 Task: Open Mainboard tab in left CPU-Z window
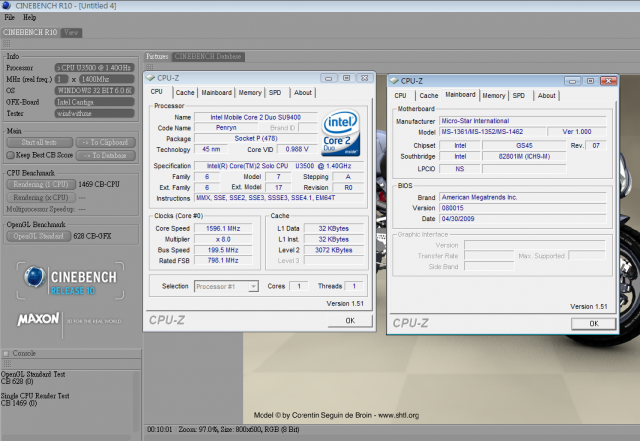[x=216, y=93]
